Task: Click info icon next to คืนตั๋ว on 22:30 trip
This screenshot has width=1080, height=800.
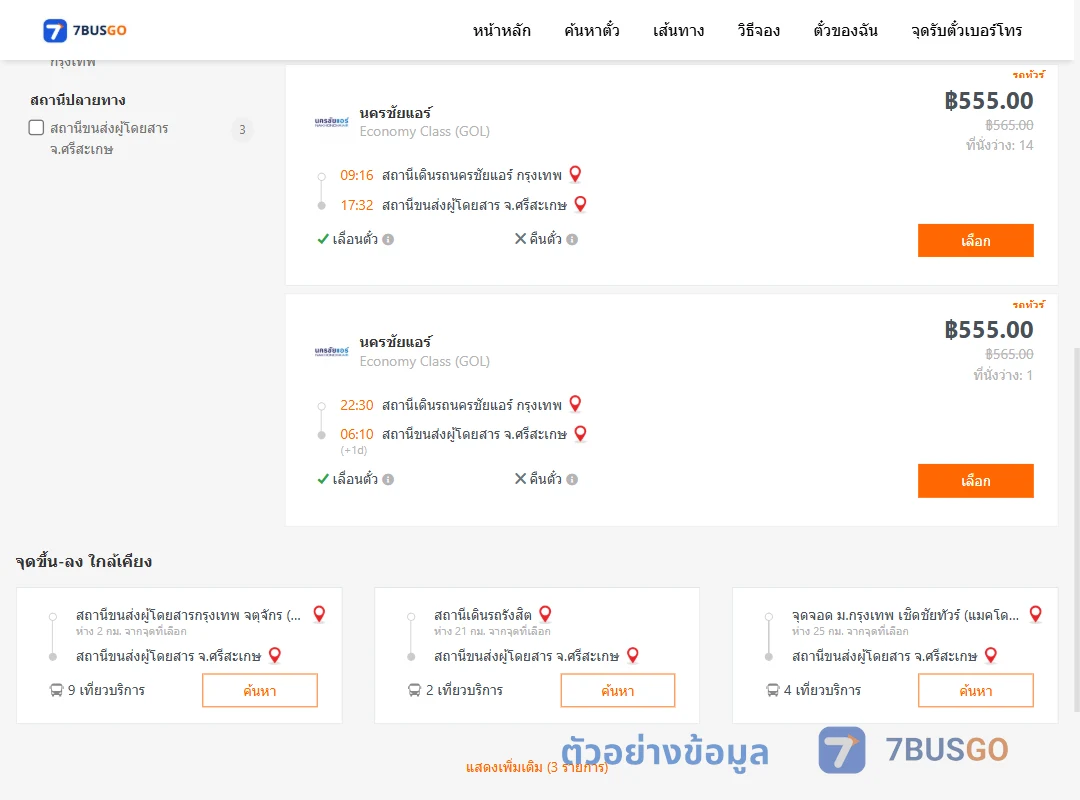Action: pos(572,479)
